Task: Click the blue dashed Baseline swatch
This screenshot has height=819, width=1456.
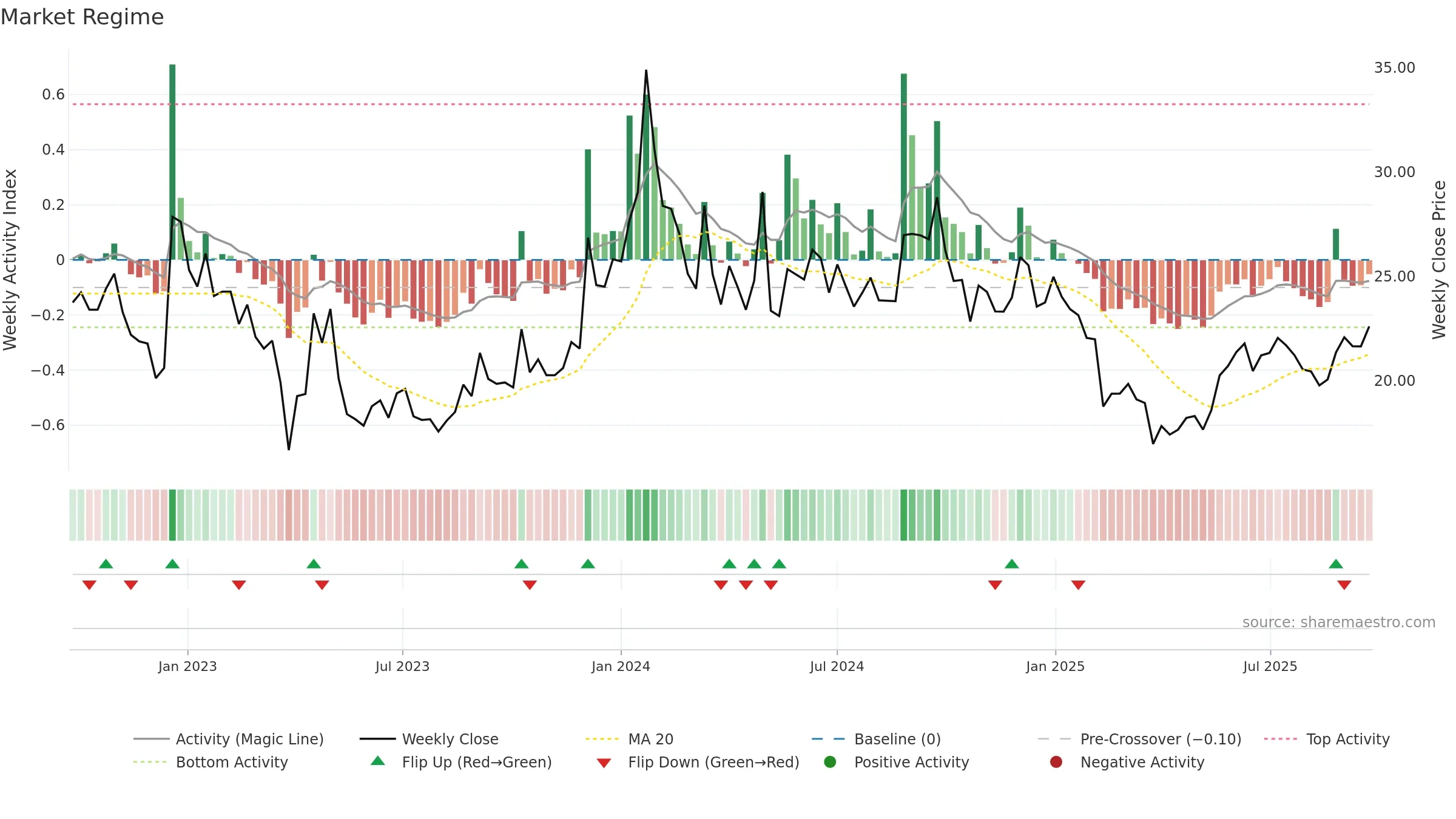Action: pyautogui.click(x=828, y=739)
